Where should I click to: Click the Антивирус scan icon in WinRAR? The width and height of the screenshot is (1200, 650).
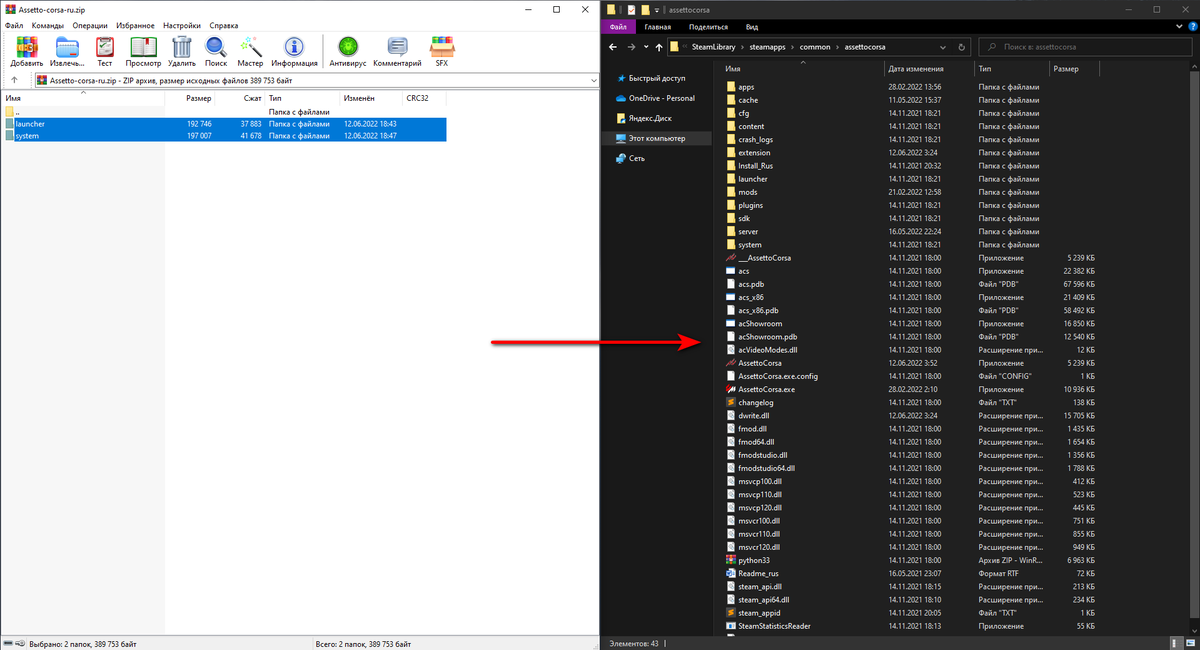click(348, 50)
